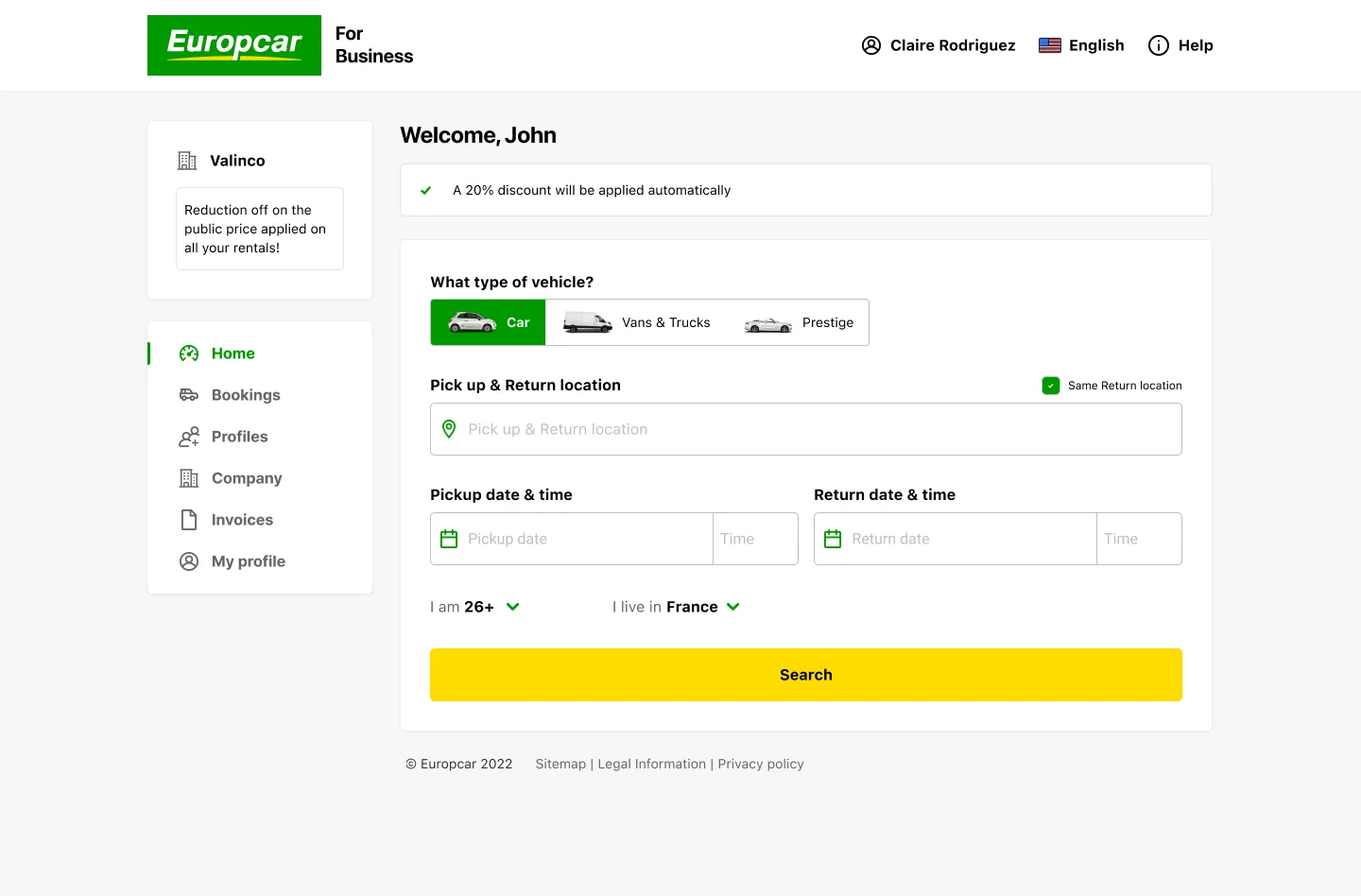Click the white van image

coord(588,322)
